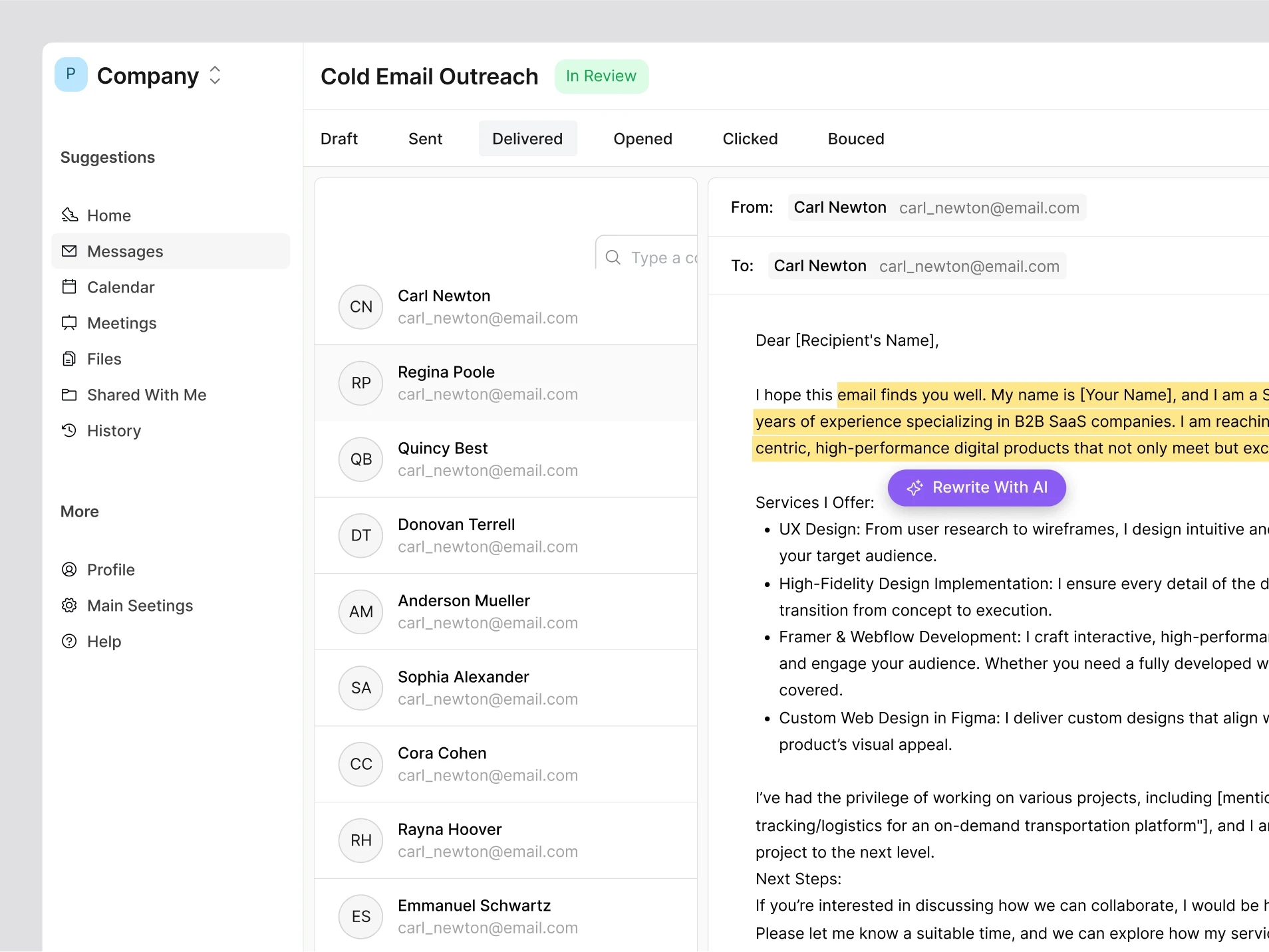Open the Draft tab
This screenshot has height=952, width=1269.
pos(339,138)
